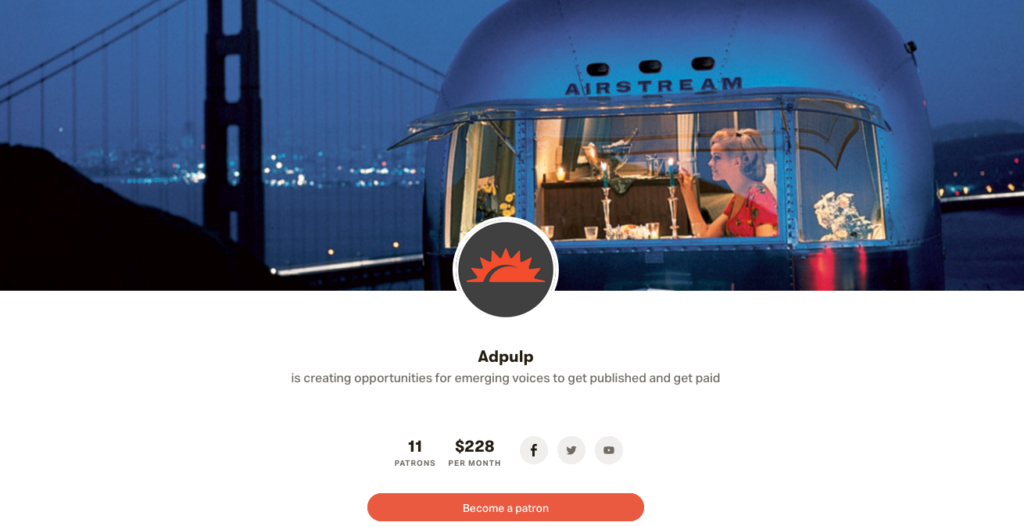Open Adpulp's Twitter profile icon
This screenshot has width=1024, height=526.
point(571,450)
